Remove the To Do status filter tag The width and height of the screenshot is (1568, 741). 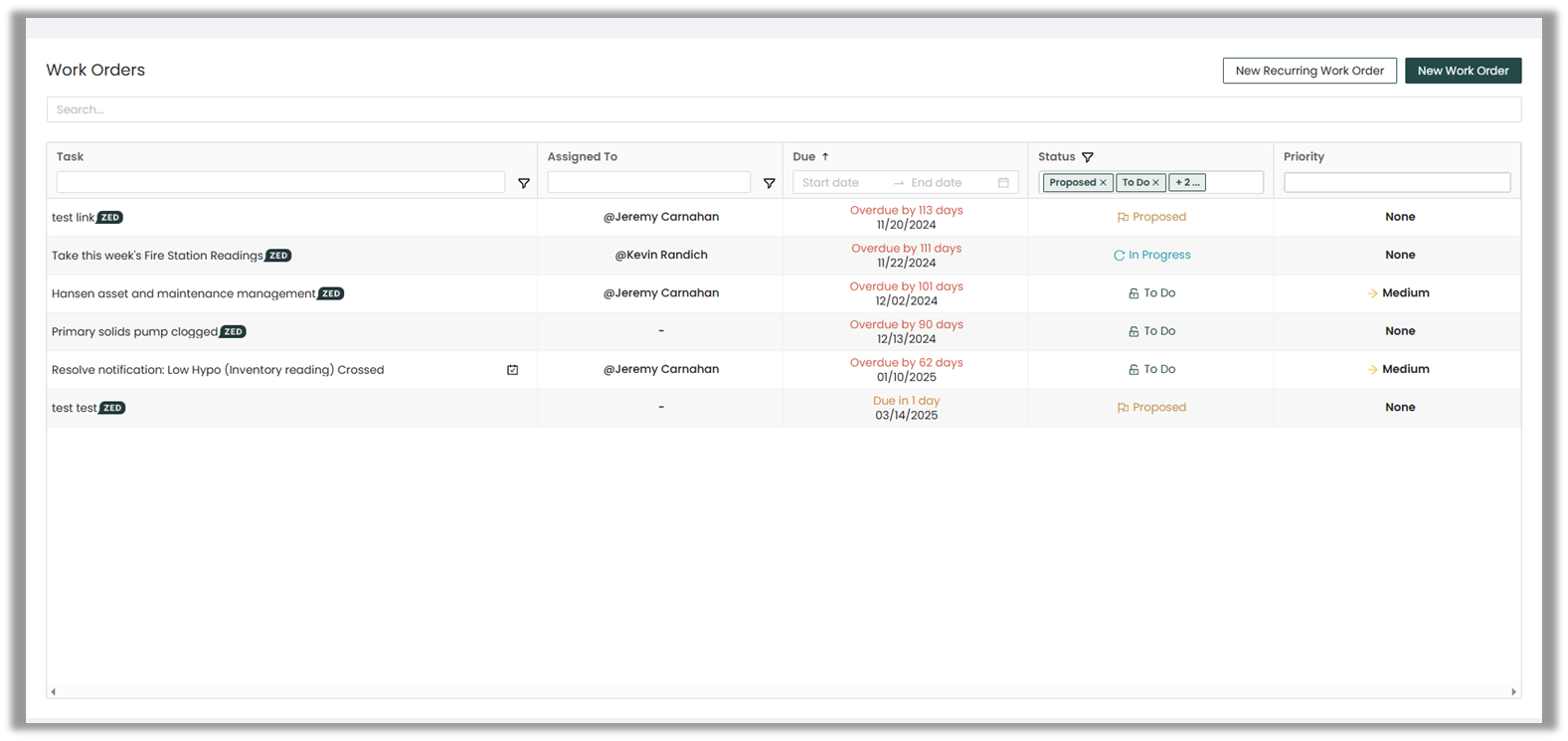pos(1155,183)
